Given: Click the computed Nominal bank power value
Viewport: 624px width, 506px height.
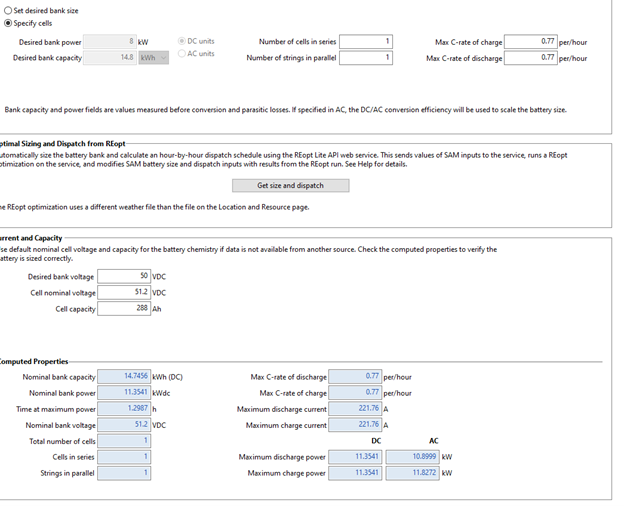Looking at the screenshot, I should click(125, 392).
